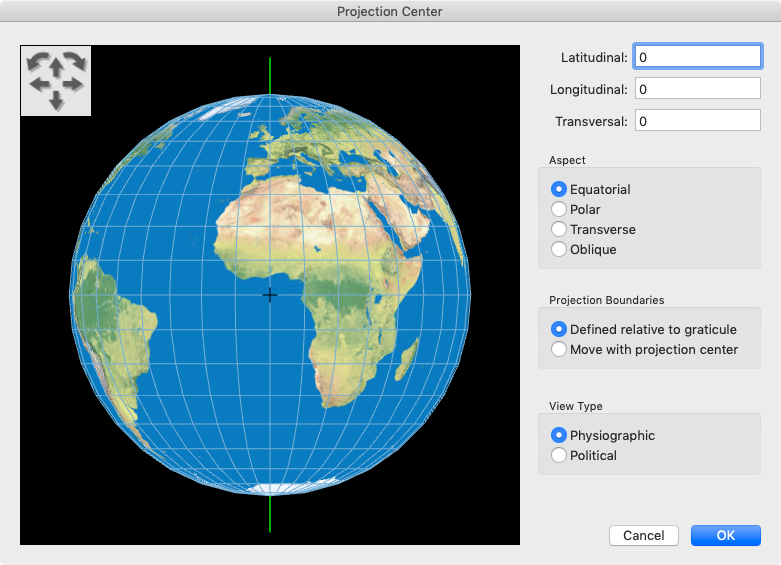This screenshot has height=565, width=781.
Task: Click the crosshair at the globe center
Action: pos(269,295)
